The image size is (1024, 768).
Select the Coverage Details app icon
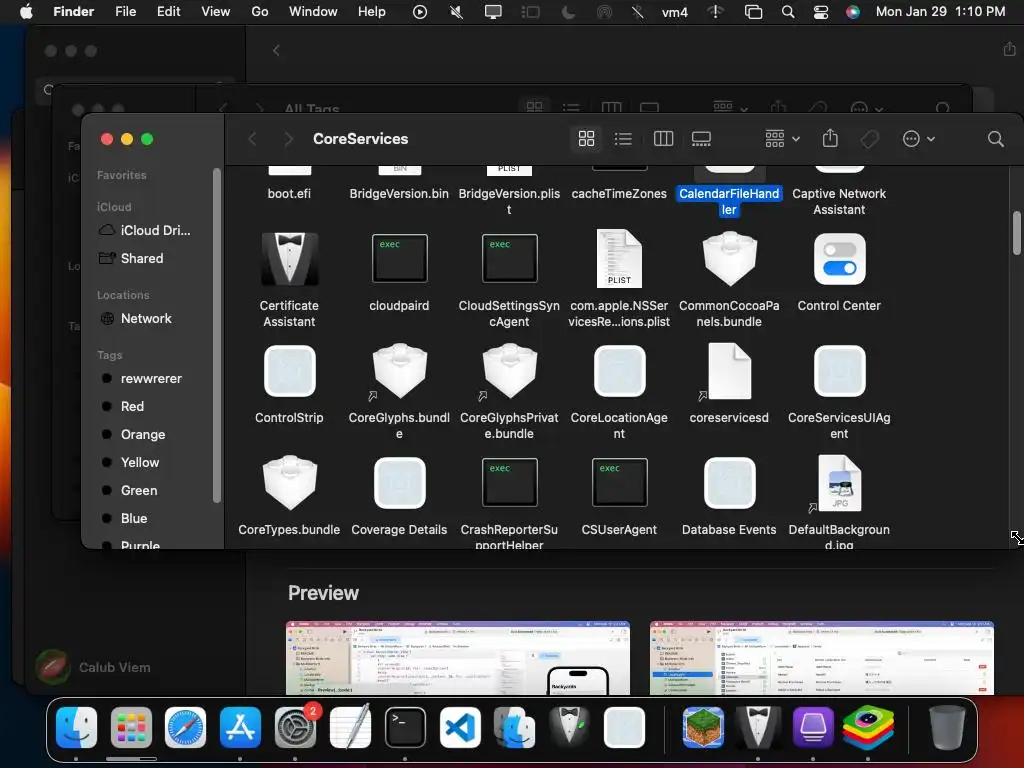pyautogui.click(x=399, y=483)
